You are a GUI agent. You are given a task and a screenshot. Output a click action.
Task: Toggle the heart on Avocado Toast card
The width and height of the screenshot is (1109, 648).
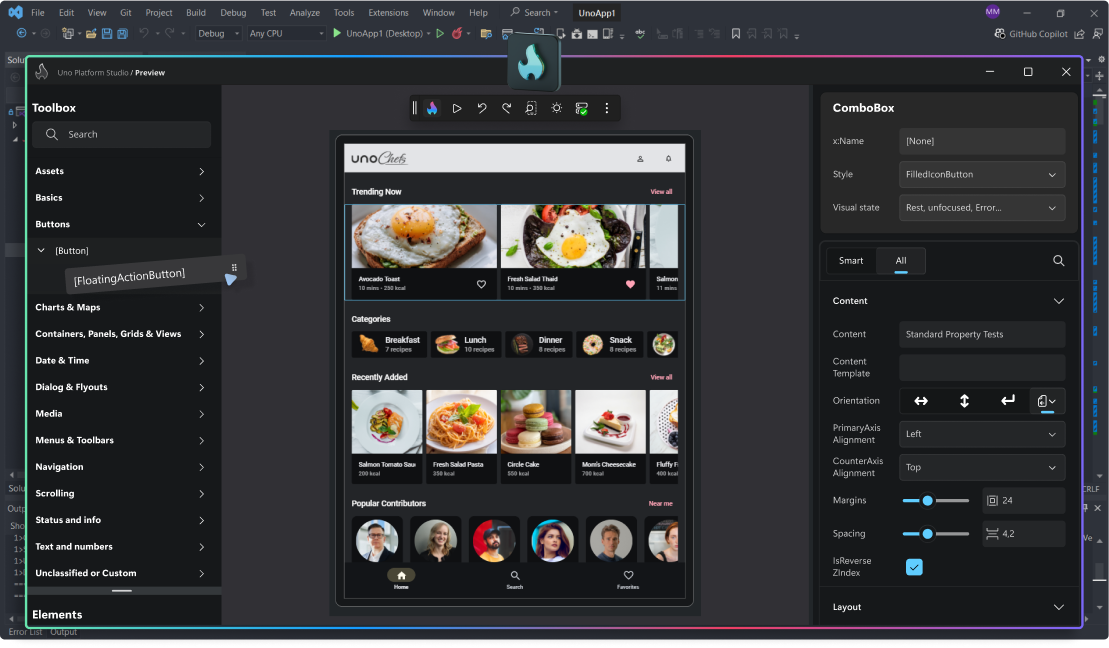coord(481,284)
